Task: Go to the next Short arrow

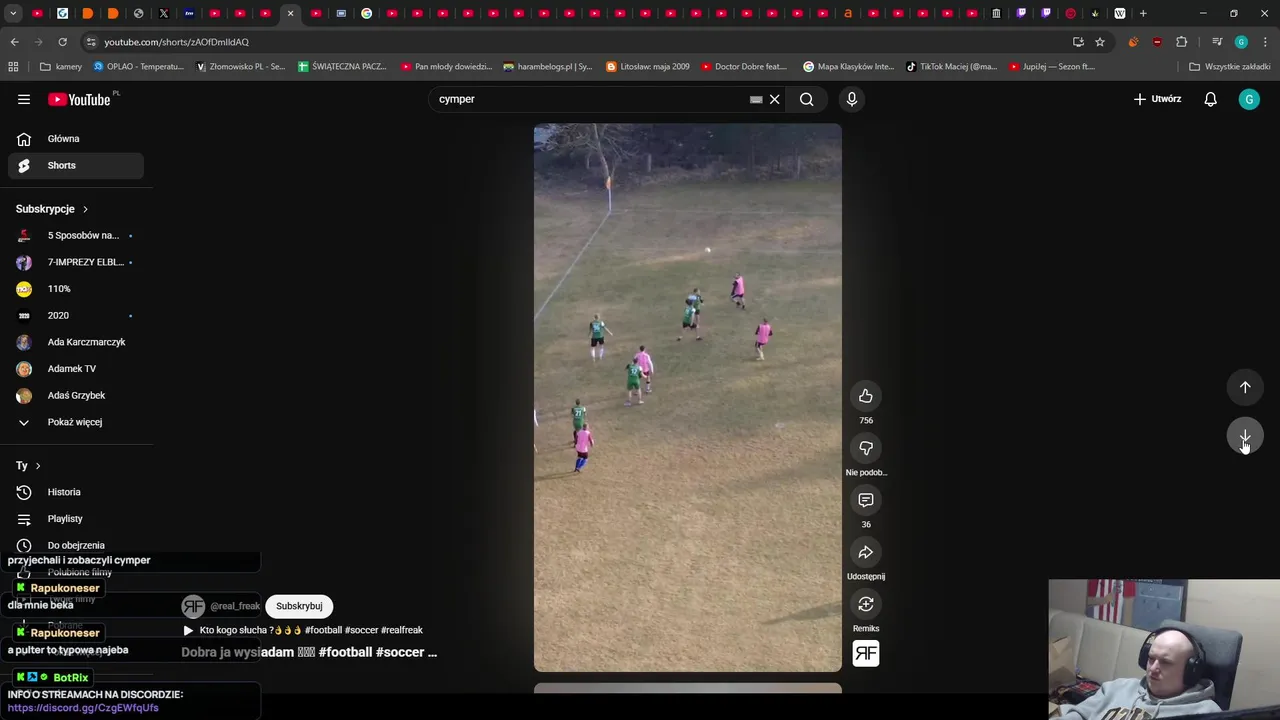Action: (x=1245, y=436)
